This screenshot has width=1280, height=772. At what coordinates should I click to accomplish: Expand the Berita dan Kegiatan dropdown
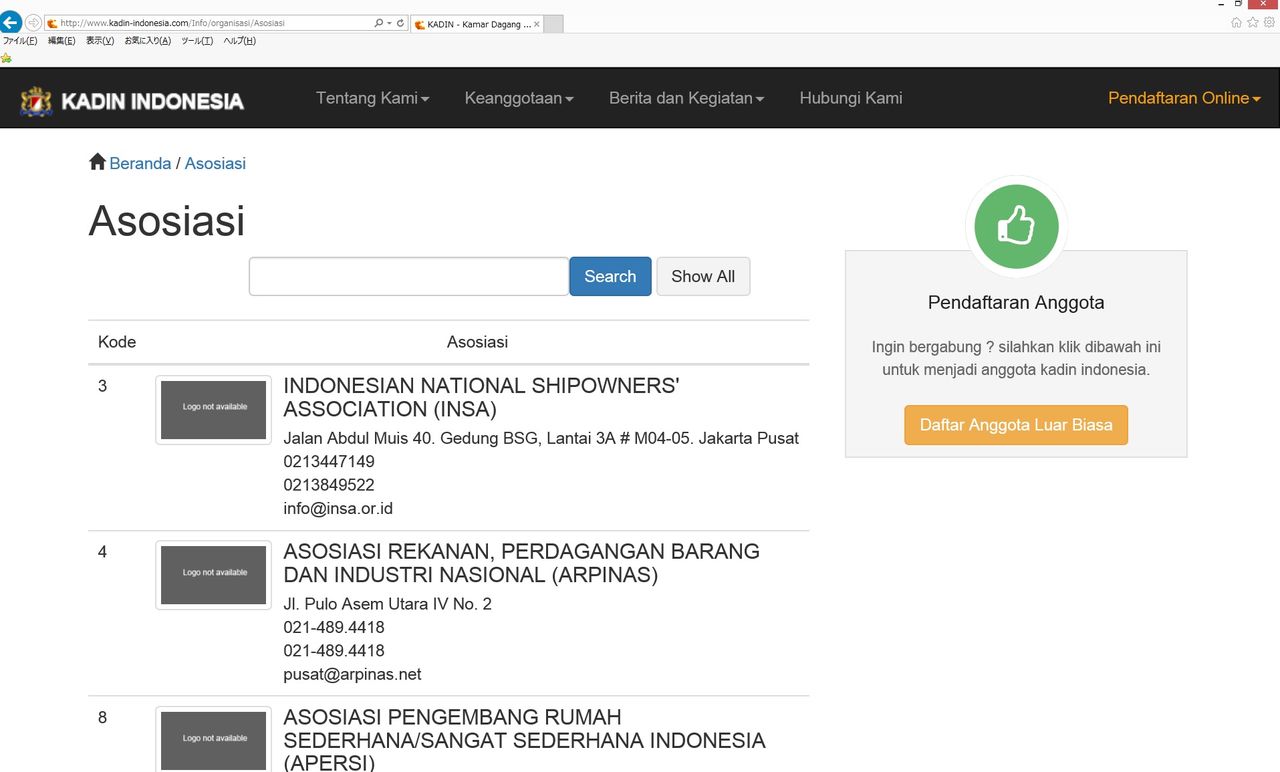[x=686, y=98]
